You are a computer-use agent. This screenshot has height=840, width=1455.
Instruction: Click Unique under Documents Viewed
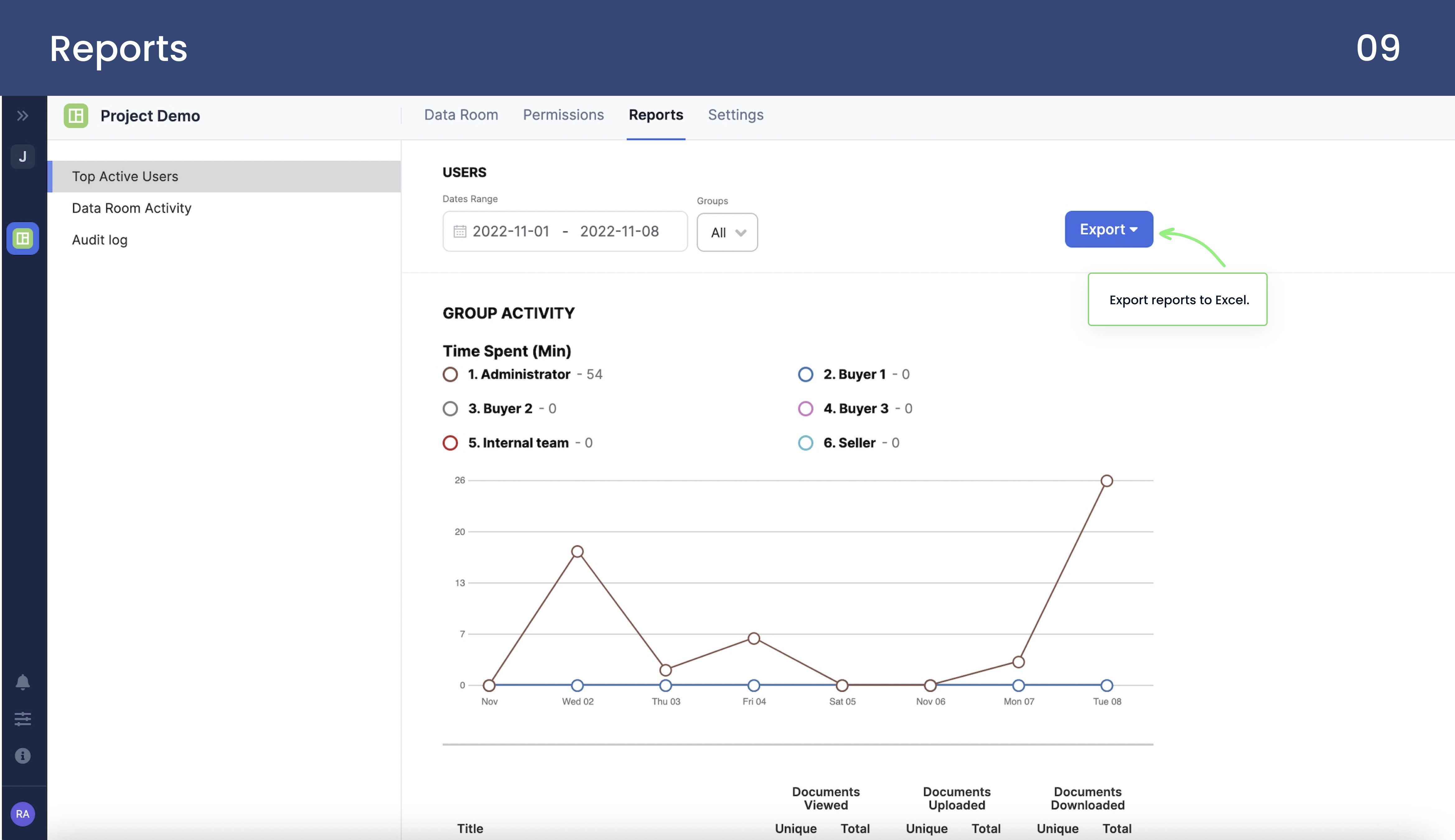796,828
